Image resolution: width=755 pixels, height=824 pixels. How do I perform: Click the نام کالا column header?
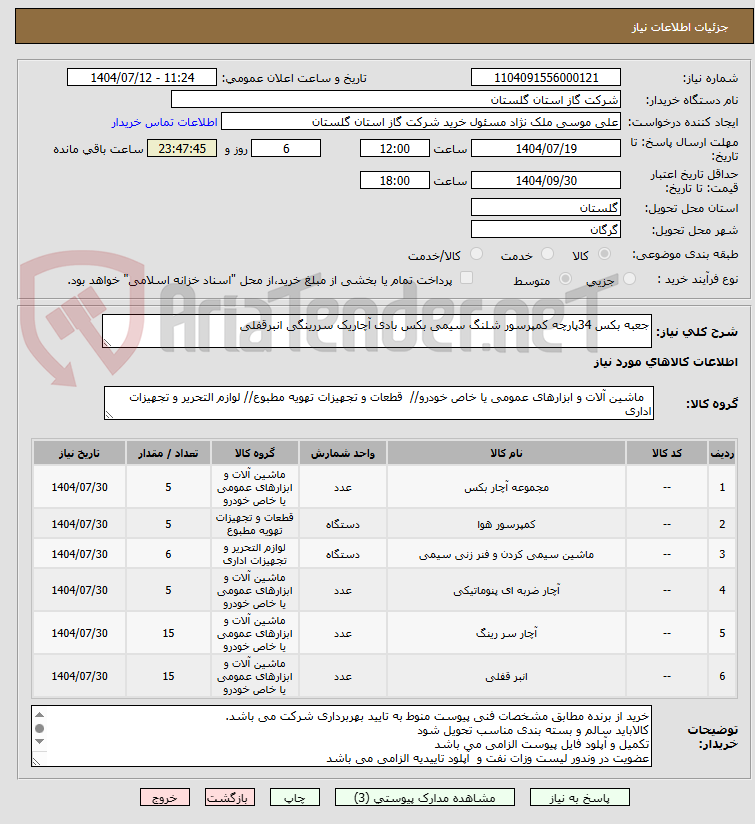pyautogui.click(x=506, y=453)
